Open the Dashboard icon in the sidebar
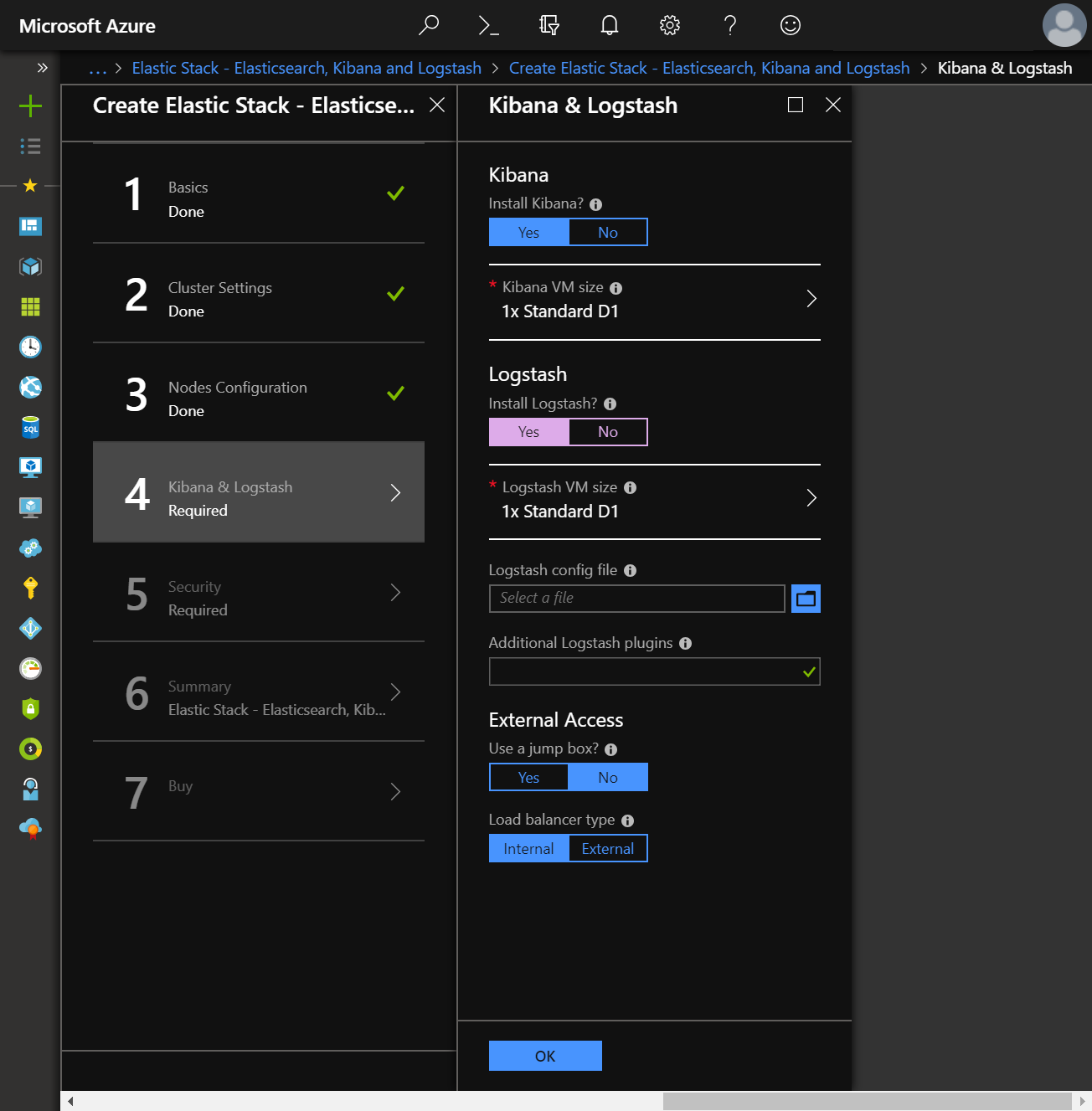Image resolution: width=1092 pixels, height=1111 pixels. pyautogui.click(x=30, y=226)
